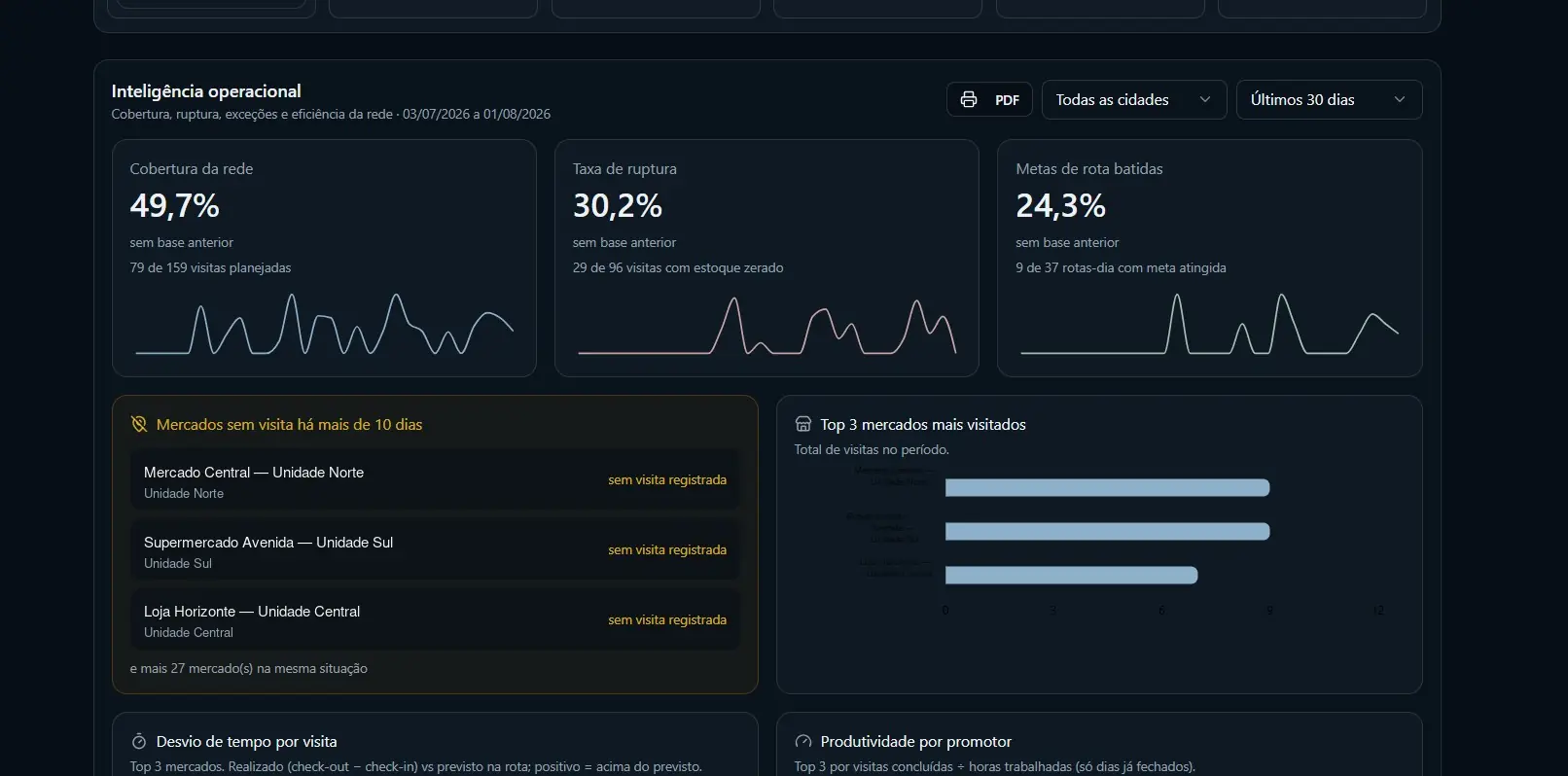Screen dimensions: 1568x776
Task: Click Produtividade por promotor heading
Action: coord(916,742)
